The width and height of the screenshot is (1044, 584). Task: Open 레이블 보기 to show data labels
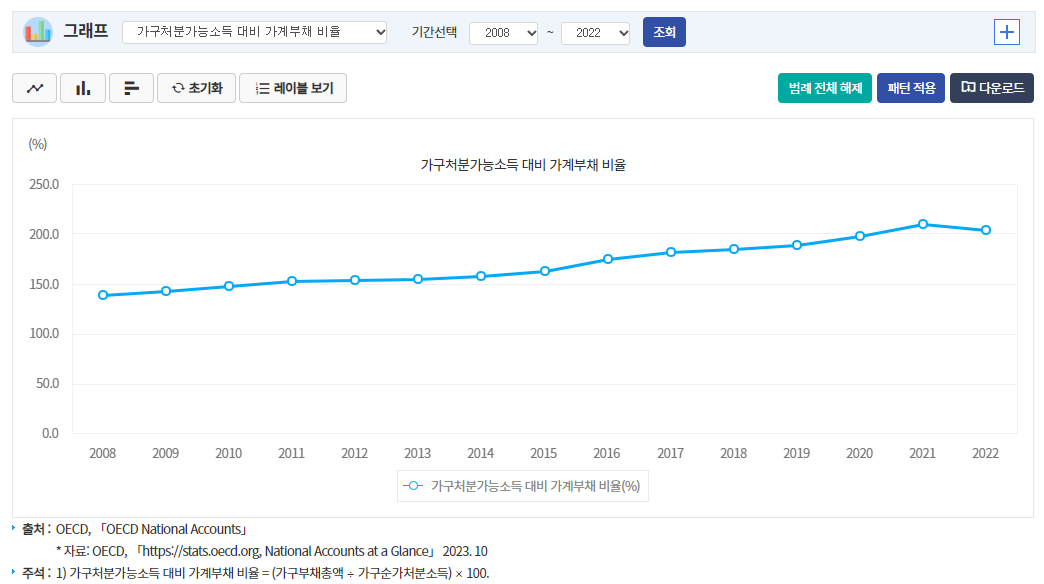[293, 88]
